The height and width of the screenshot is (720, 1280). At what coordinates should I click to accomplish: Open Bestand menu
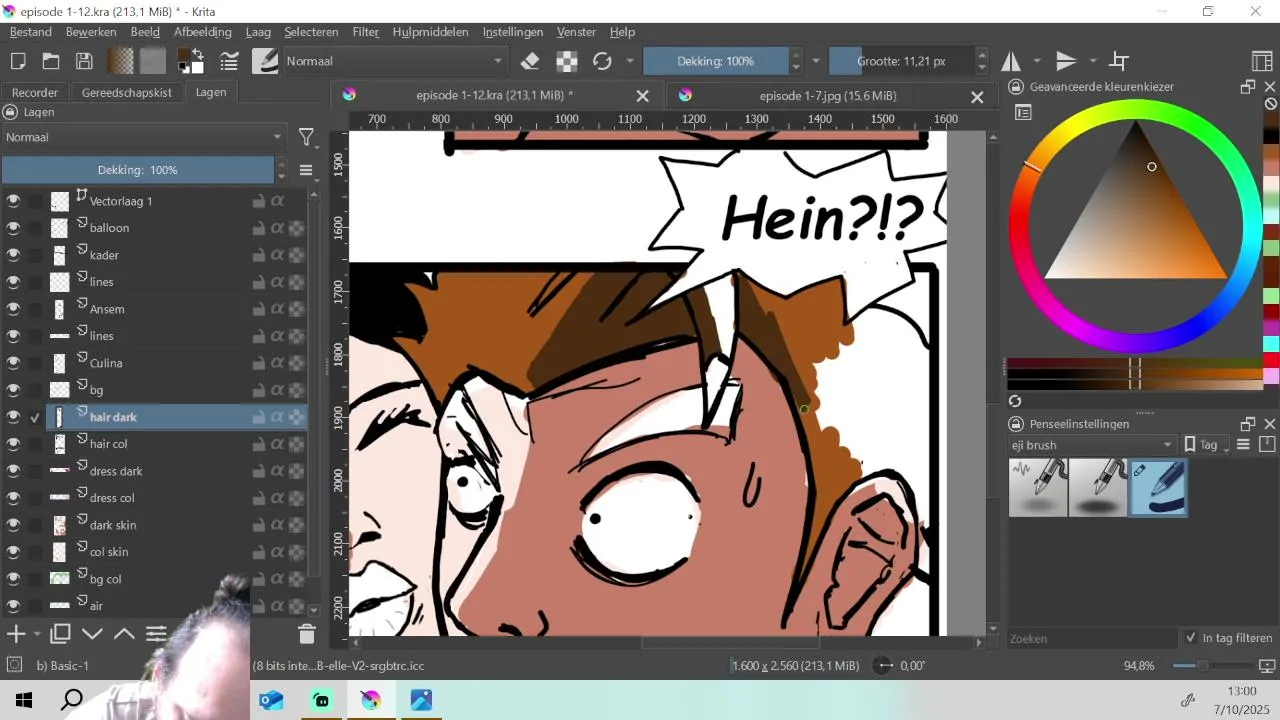pos(31,32)
